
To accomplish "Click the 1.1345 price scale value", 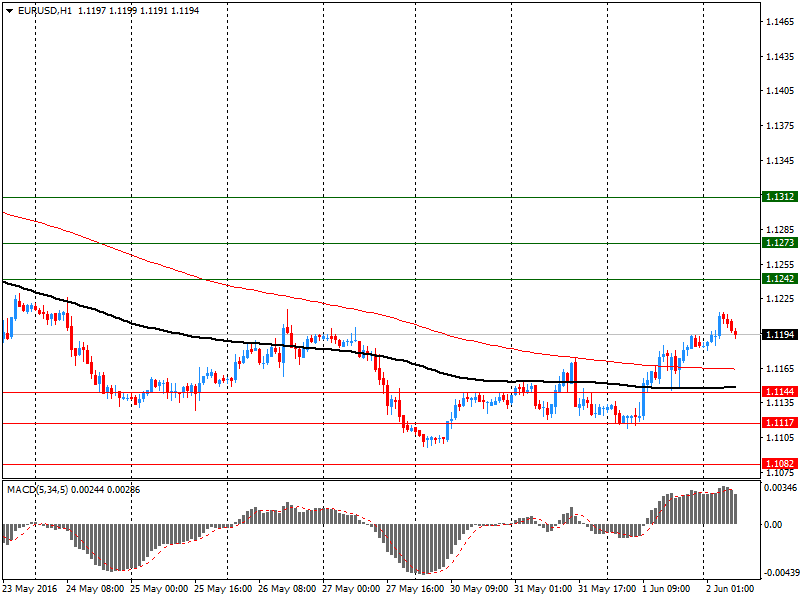I will point(780,161).
